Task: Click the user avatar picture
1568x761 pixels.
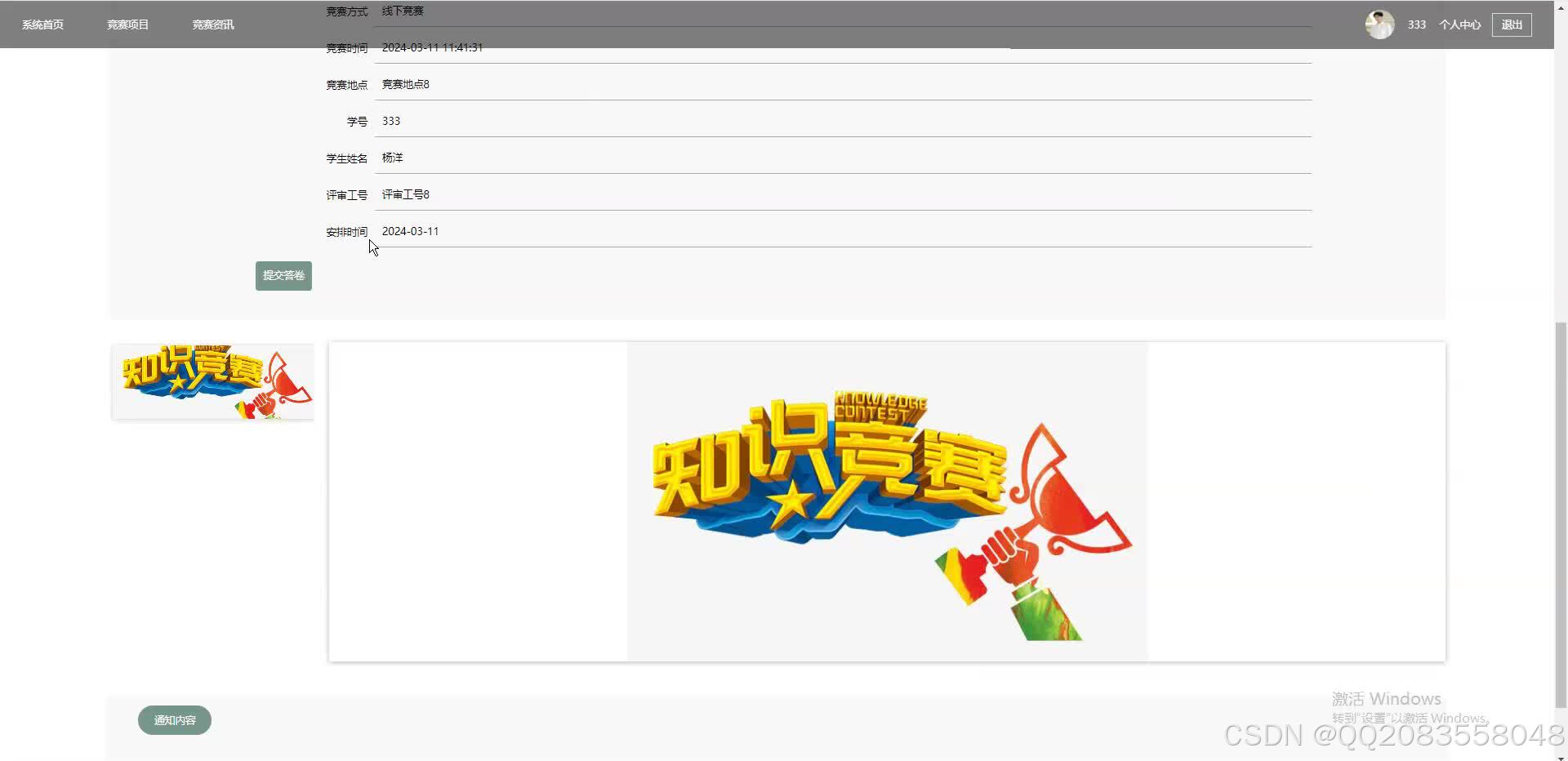Action: click(1379, 24)
